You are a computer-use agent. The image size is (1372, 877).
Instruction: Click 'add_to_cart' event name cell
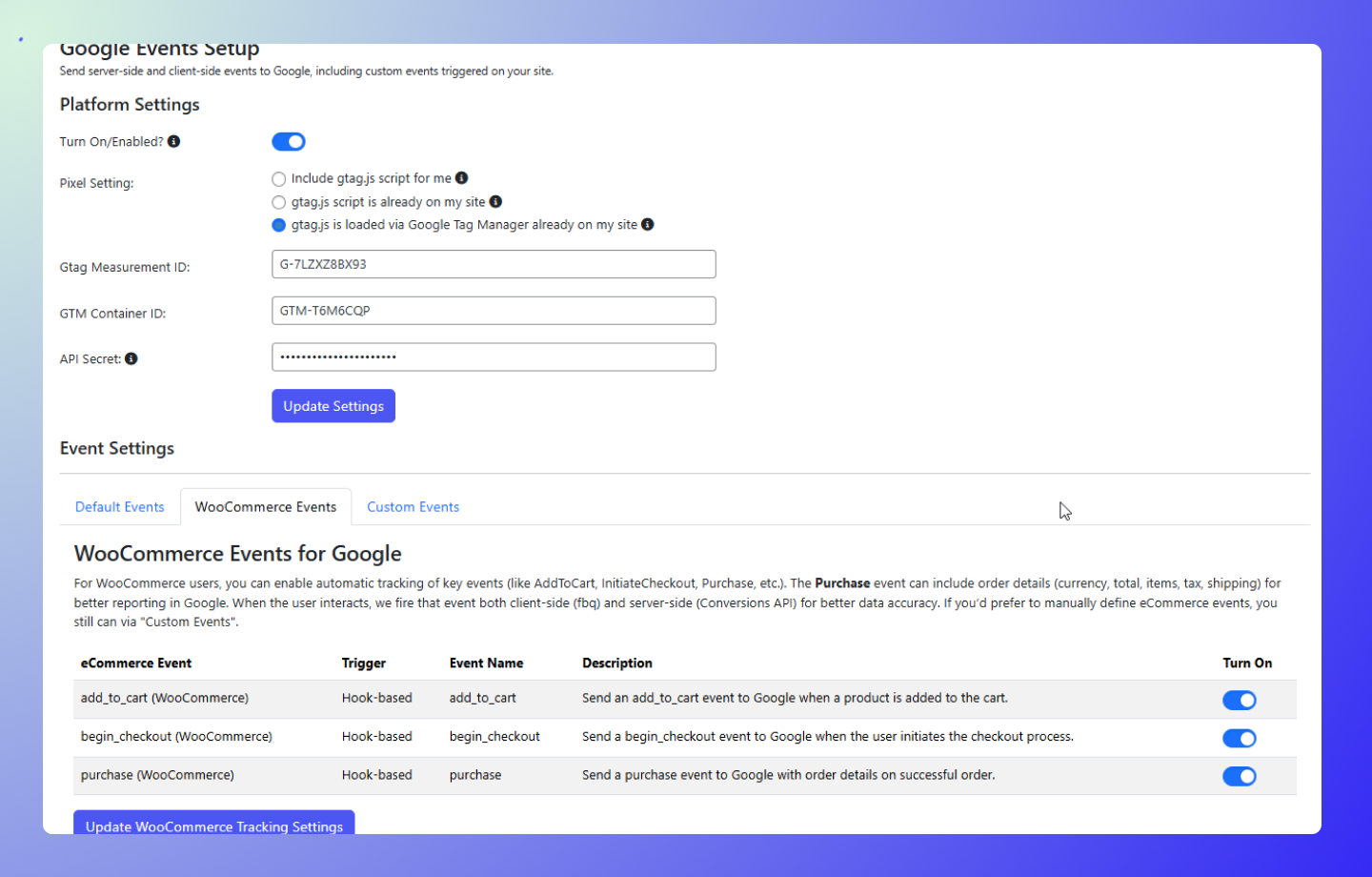[x=483, y=698]
